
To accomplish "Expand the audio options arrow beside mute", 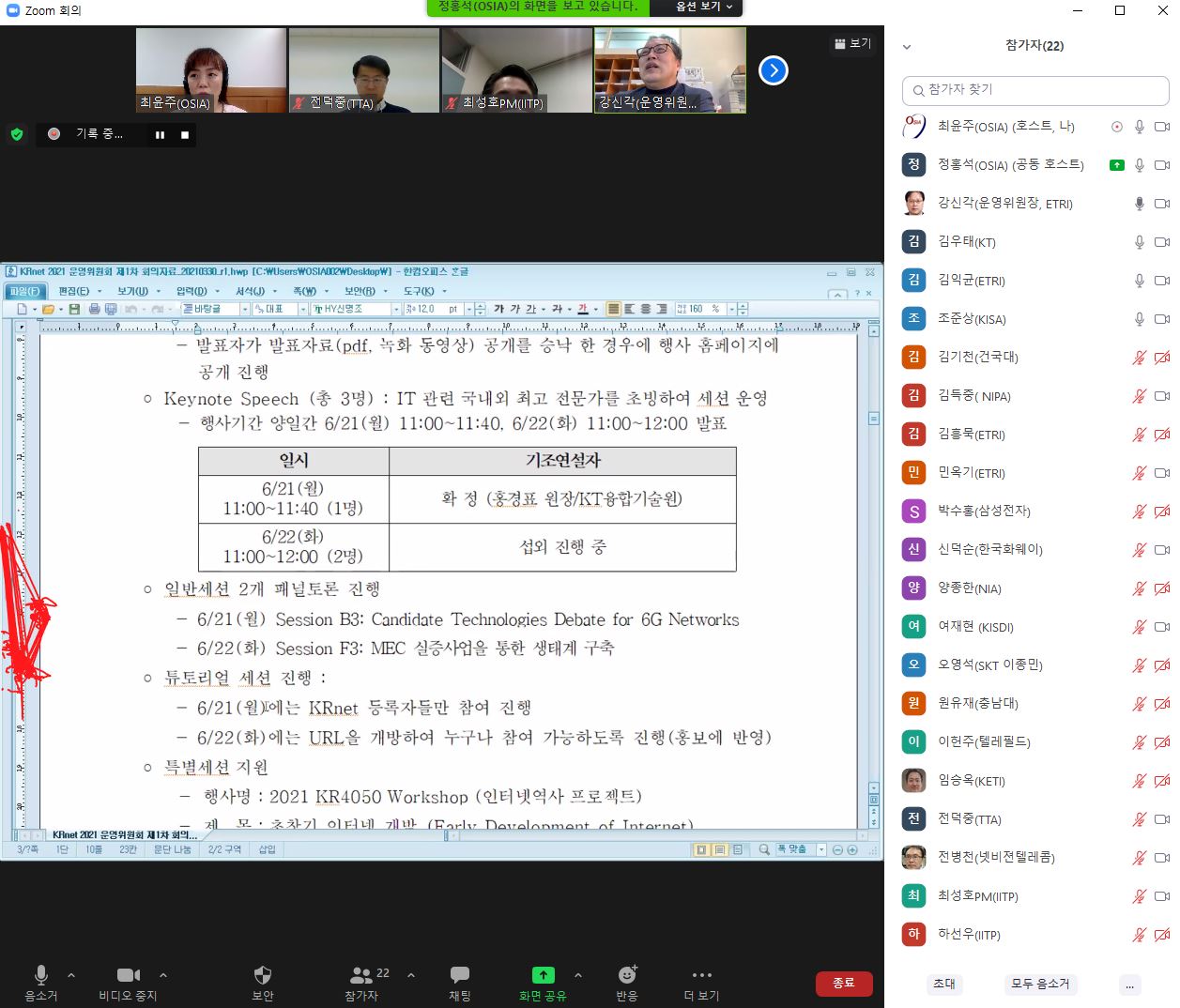I will [71, 975].
